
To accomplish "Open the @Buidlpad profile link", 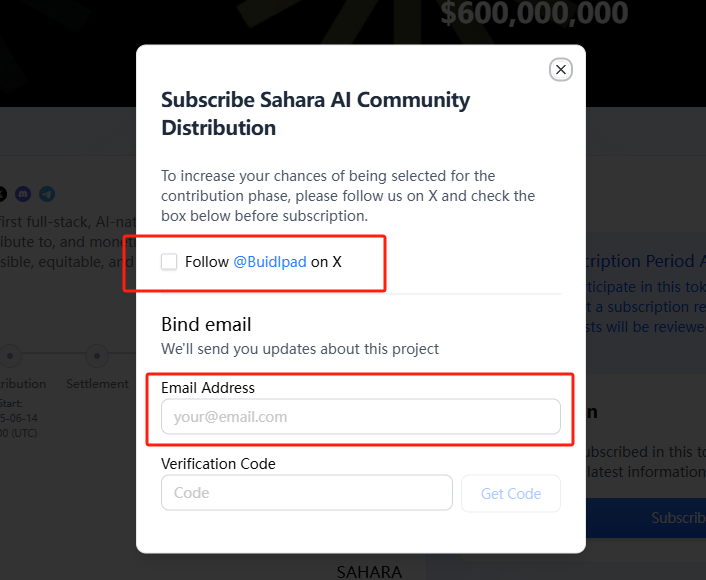I will pos(270,262).
